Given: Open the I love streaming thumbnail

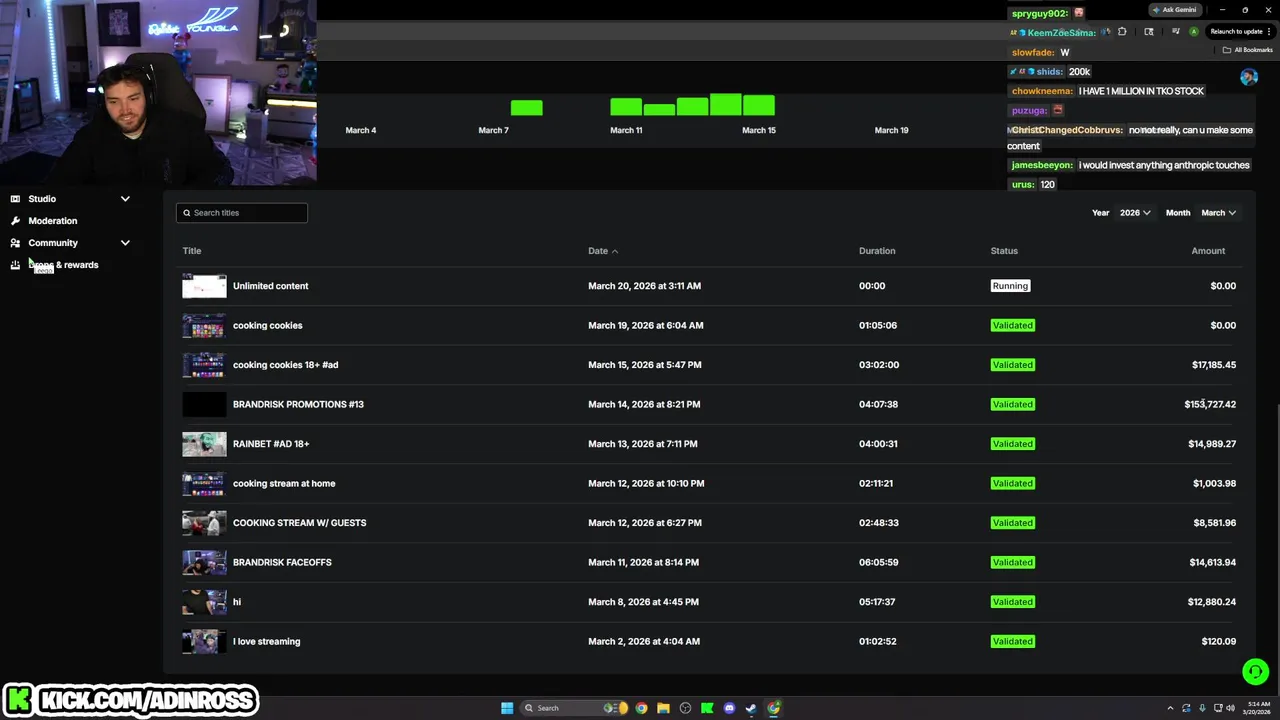Looking at the screenshot, I should 204,641.
